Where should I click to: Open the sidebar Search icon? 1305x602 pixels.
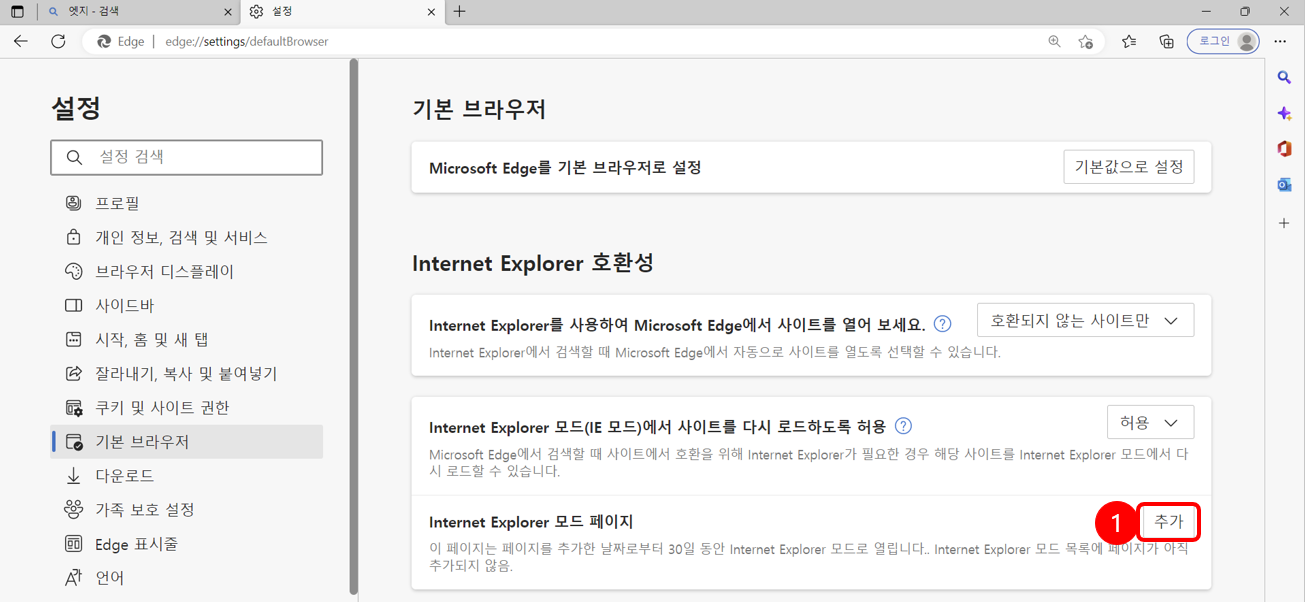(x=1284, y=77)
